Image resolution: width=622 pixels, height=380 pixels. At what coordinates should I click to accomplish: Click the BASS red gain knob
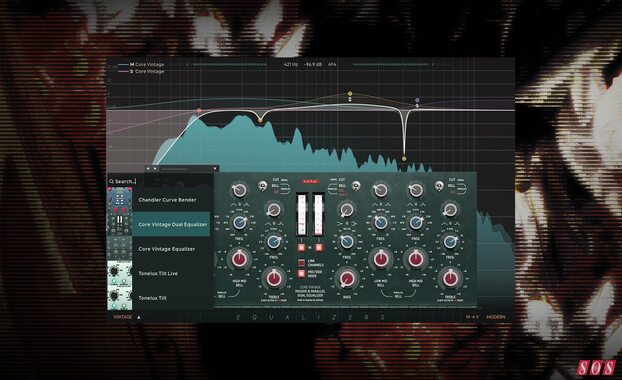click(x=346, y=278)
